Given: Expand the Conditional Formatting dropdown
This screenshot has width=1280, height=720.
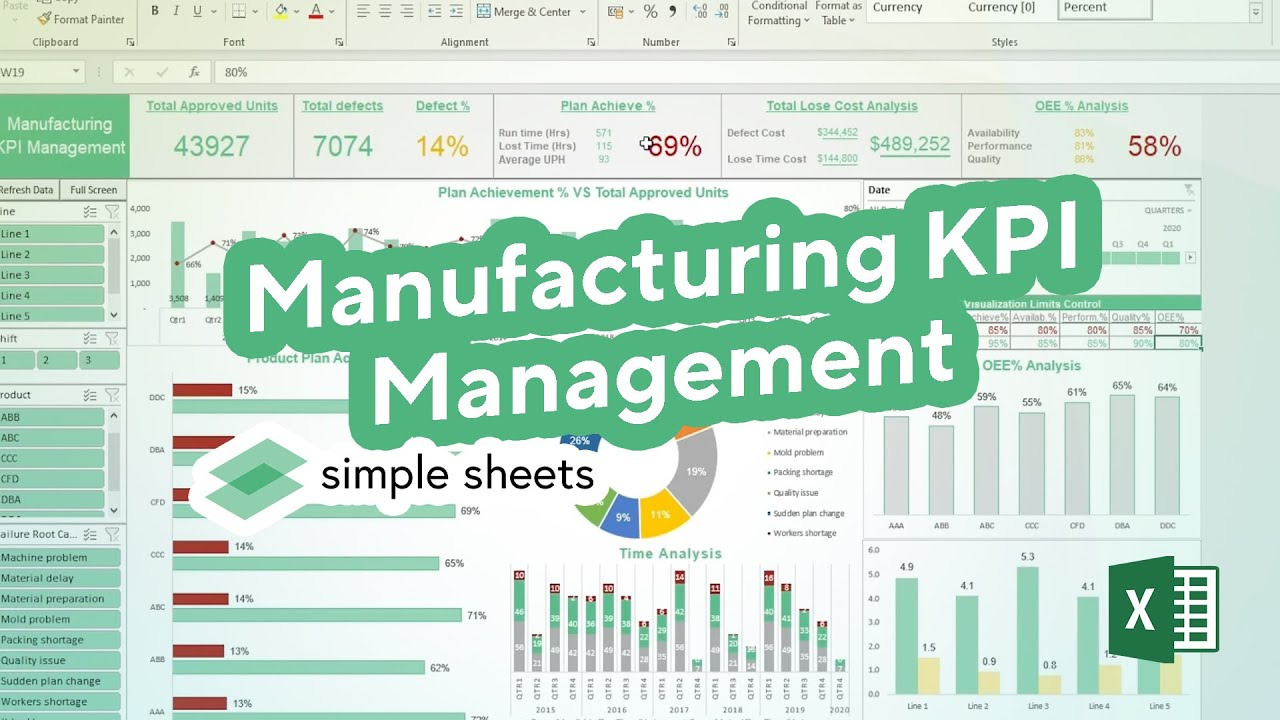Looking at the screenshot, I should (779, 14).
